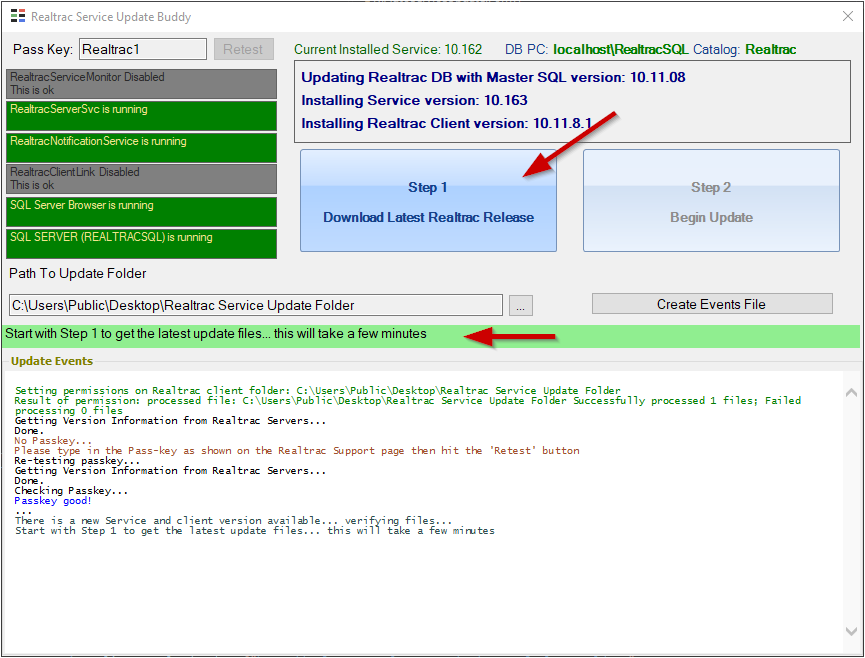Image resolution: width=865 pixels, height=658 pixels.
Task: Click the Create Events File button
Action: pyautogui.click(x=712, y=304)
